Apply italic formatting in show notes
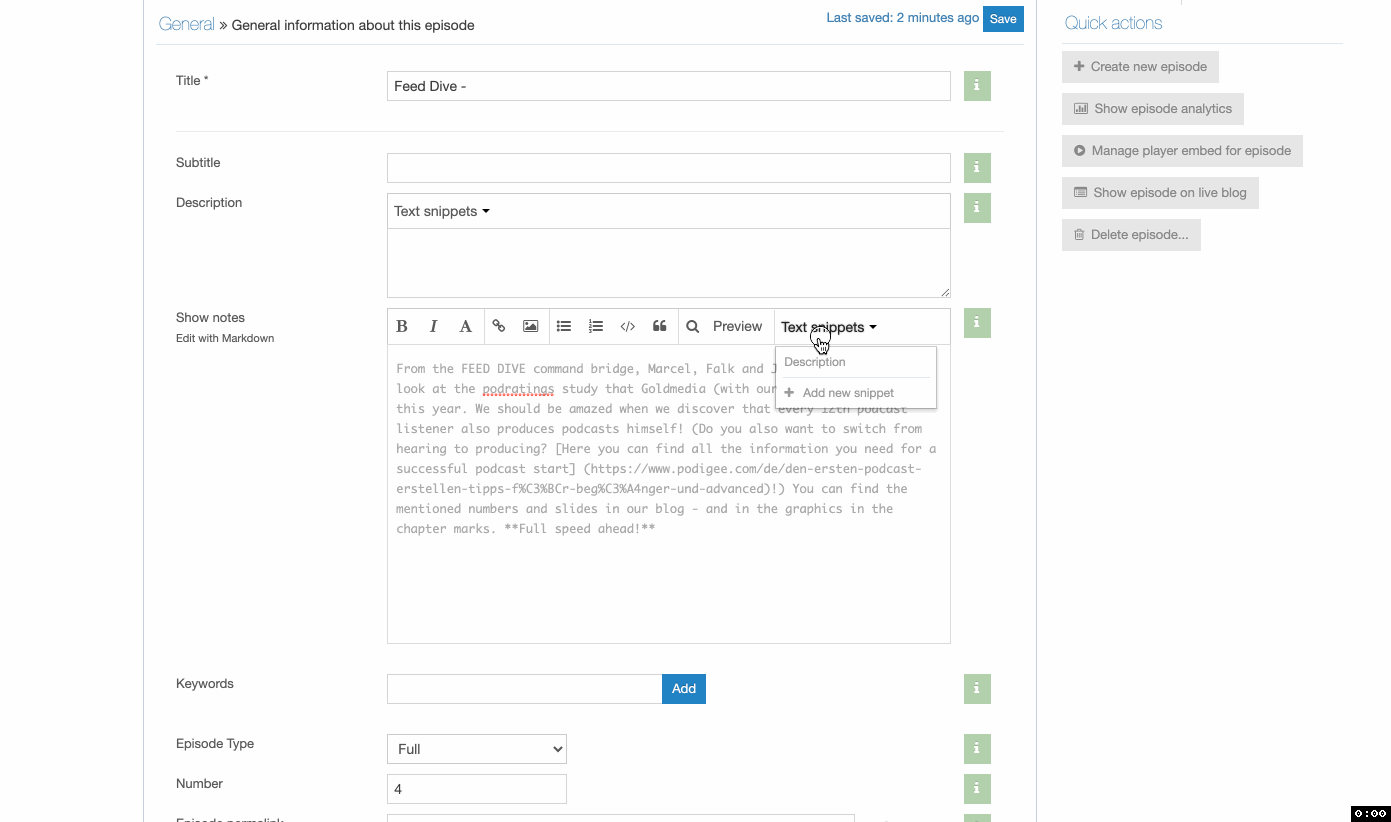Viewport: 1391px width, 822px height. pyautogui.click(x=434, y=326)
